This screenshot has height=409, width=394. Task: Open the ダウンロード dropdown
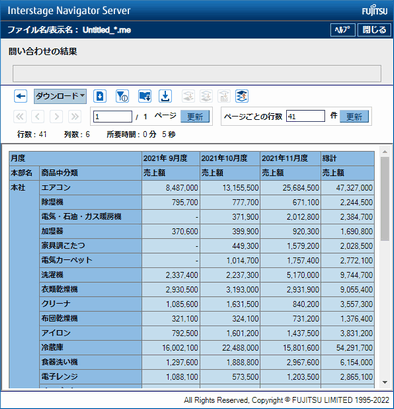tap(60, 96)
